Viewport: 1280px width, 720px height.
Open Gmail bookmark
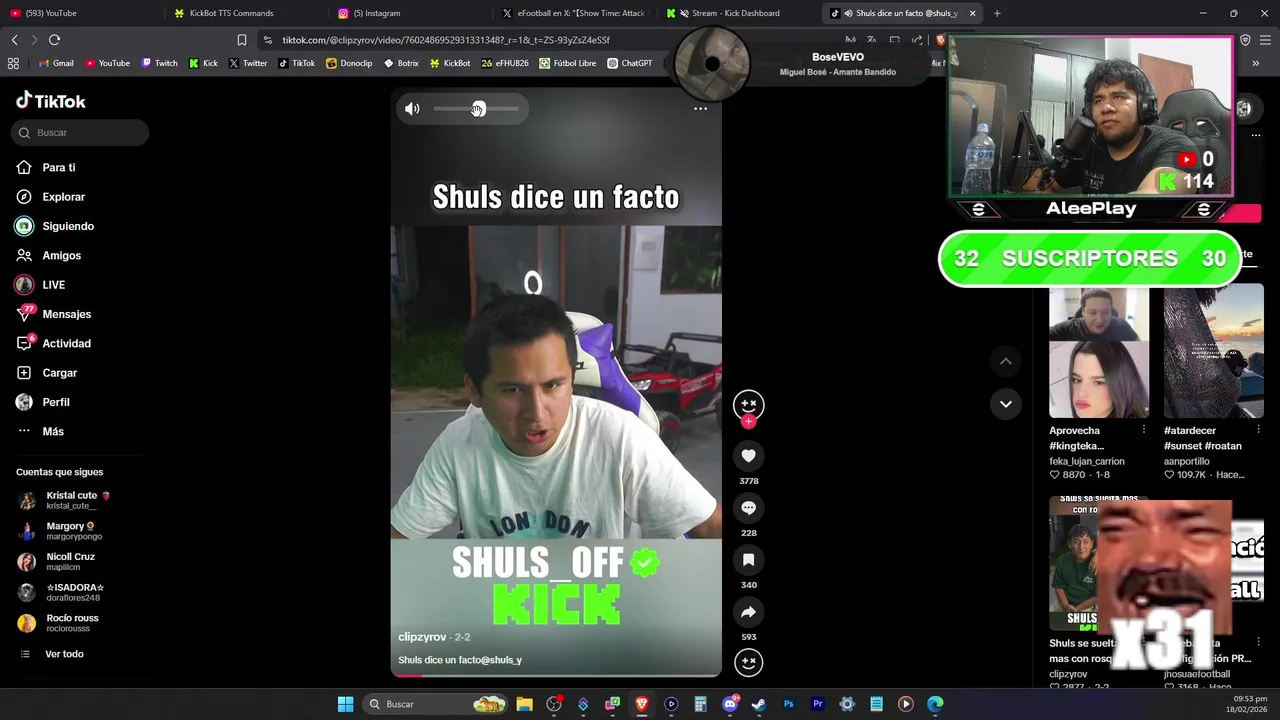[56, 63]
